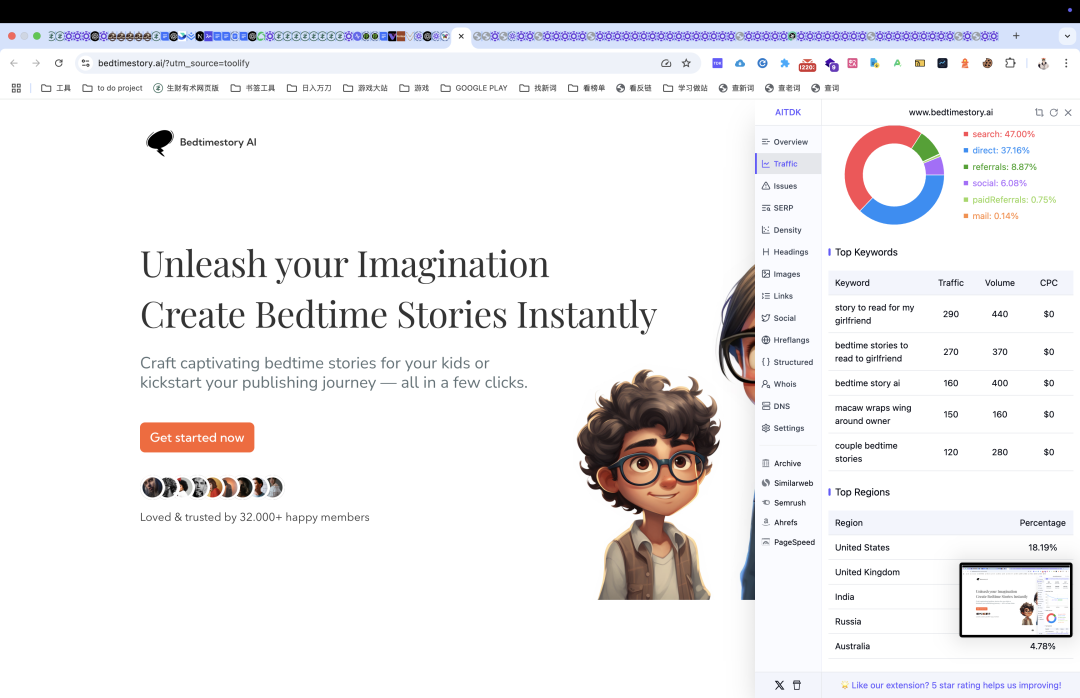Click the Images sidebar icon
The width and height of the screenshot is (1080, 698).
pyautogui.click(x=766, y=274)
